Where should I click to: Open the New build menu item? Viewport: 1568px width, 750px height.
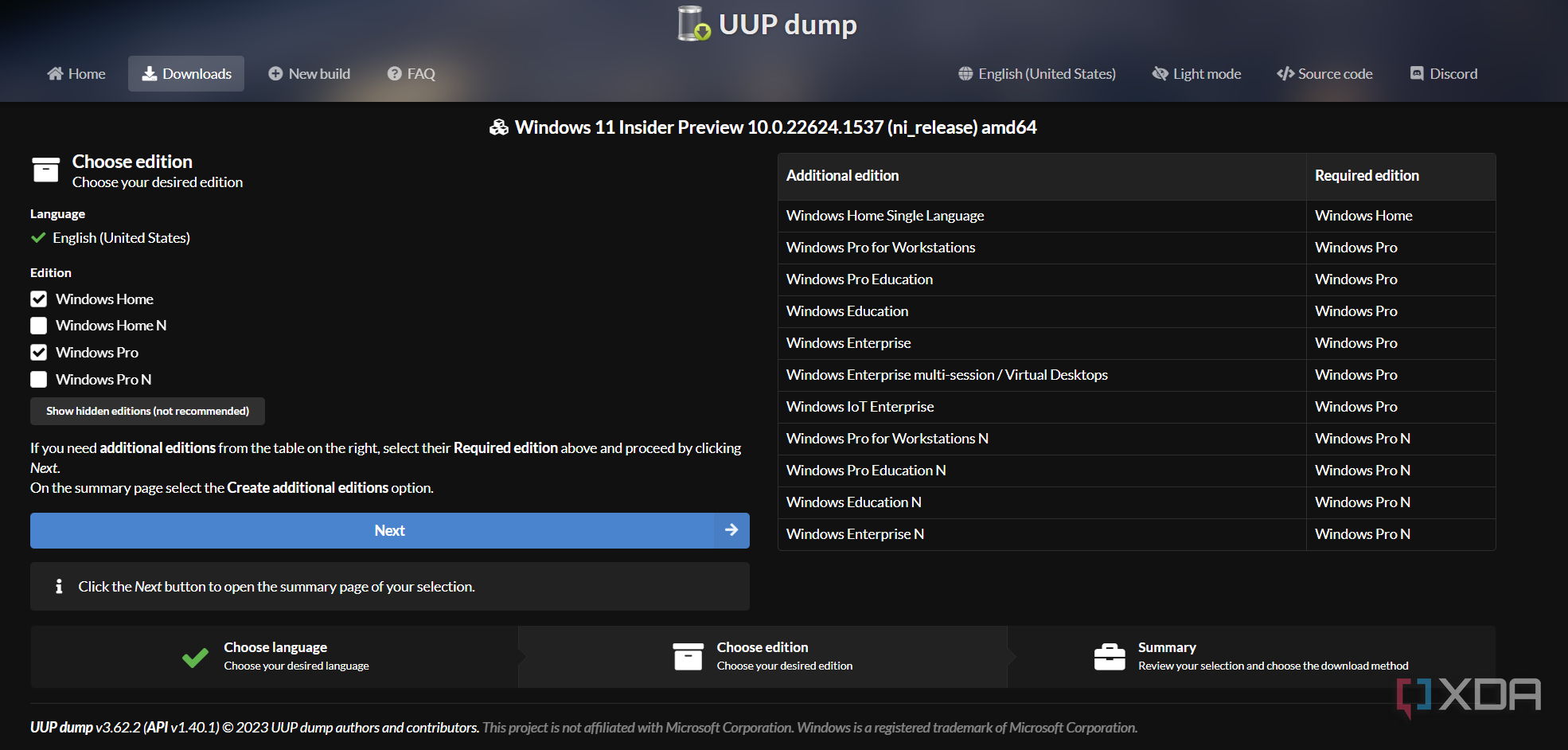coord(309,73)
